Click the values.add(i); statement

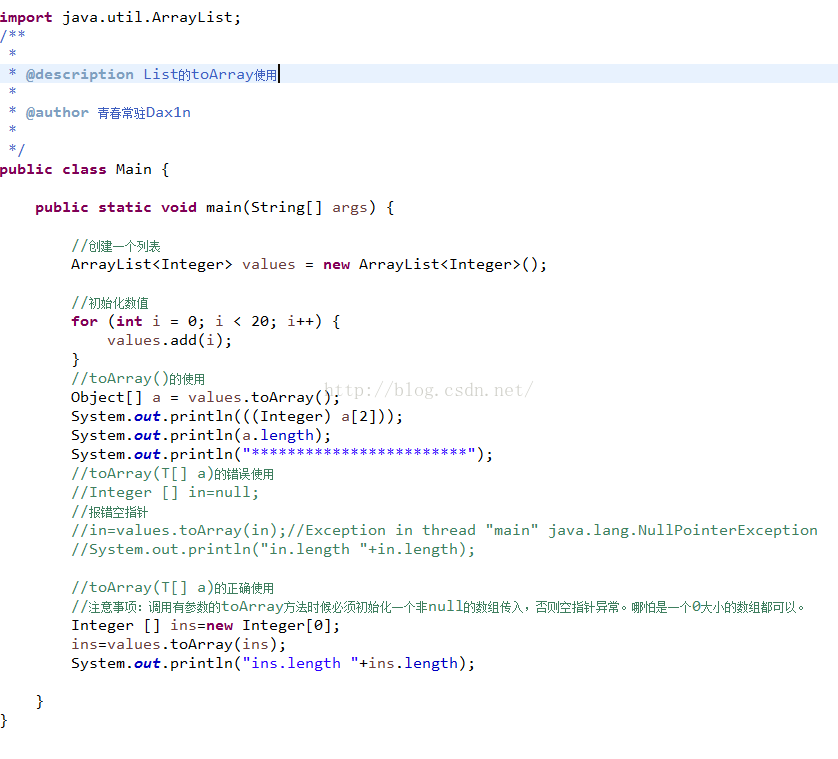[169, 340]
